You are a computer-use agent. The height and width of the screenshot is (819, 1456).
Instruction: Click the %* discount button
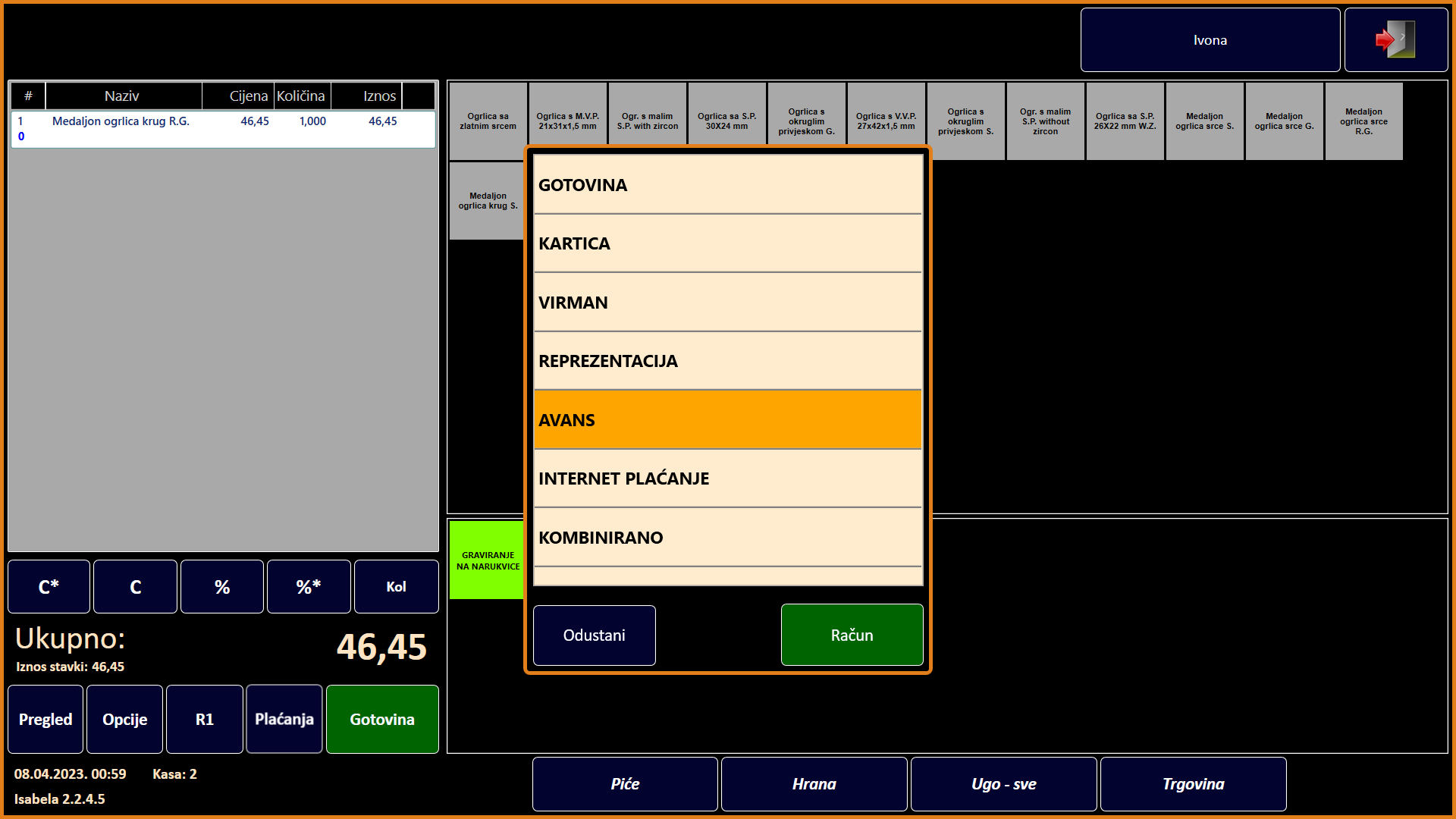tap(309, 587)
